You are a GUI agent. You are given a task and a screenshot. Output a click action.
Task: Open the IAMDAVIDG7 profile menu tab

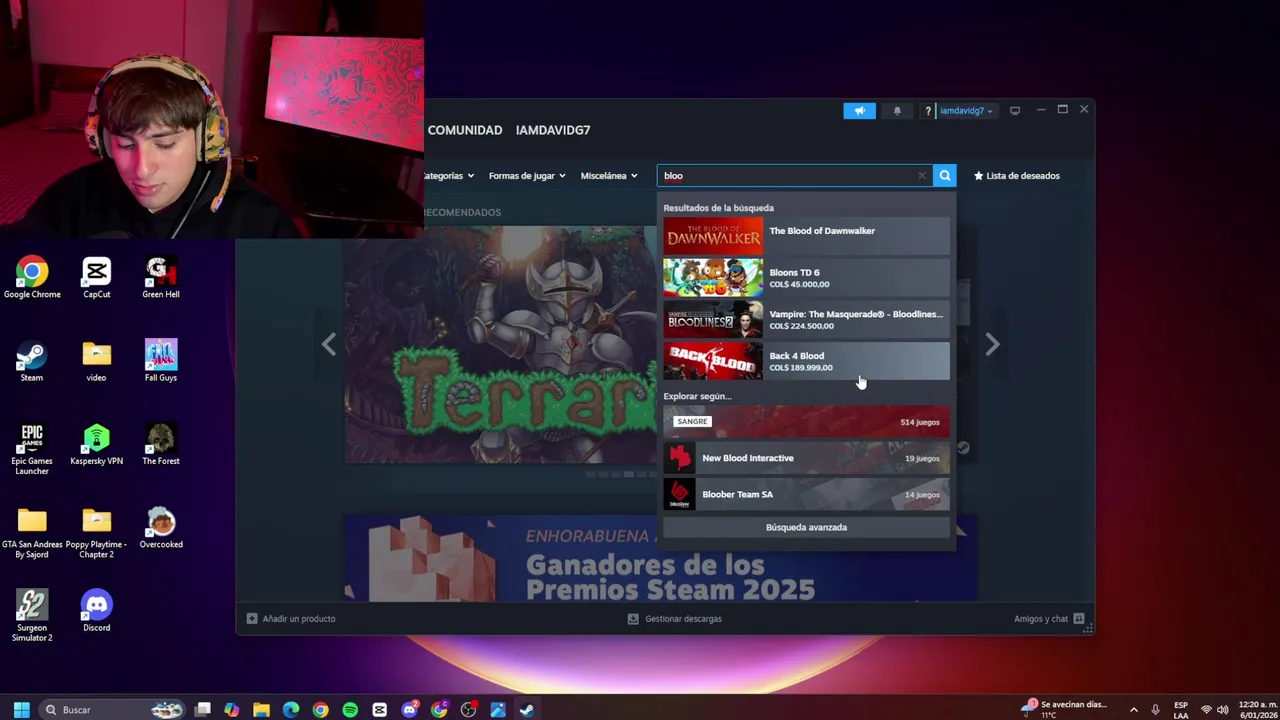click(x=553, y=130)
